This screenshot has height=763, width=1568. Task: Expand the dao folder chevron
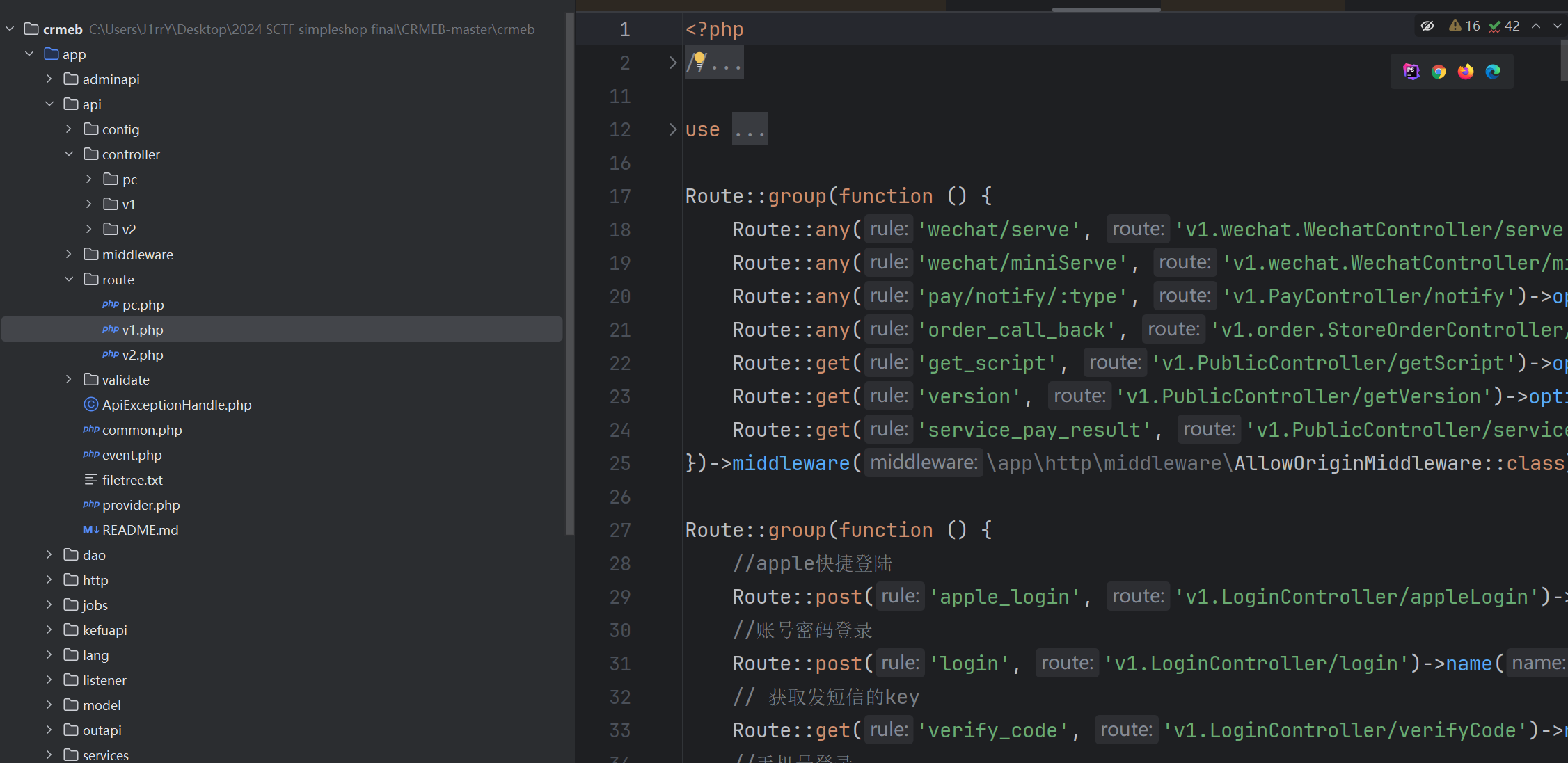coord(49,554)
